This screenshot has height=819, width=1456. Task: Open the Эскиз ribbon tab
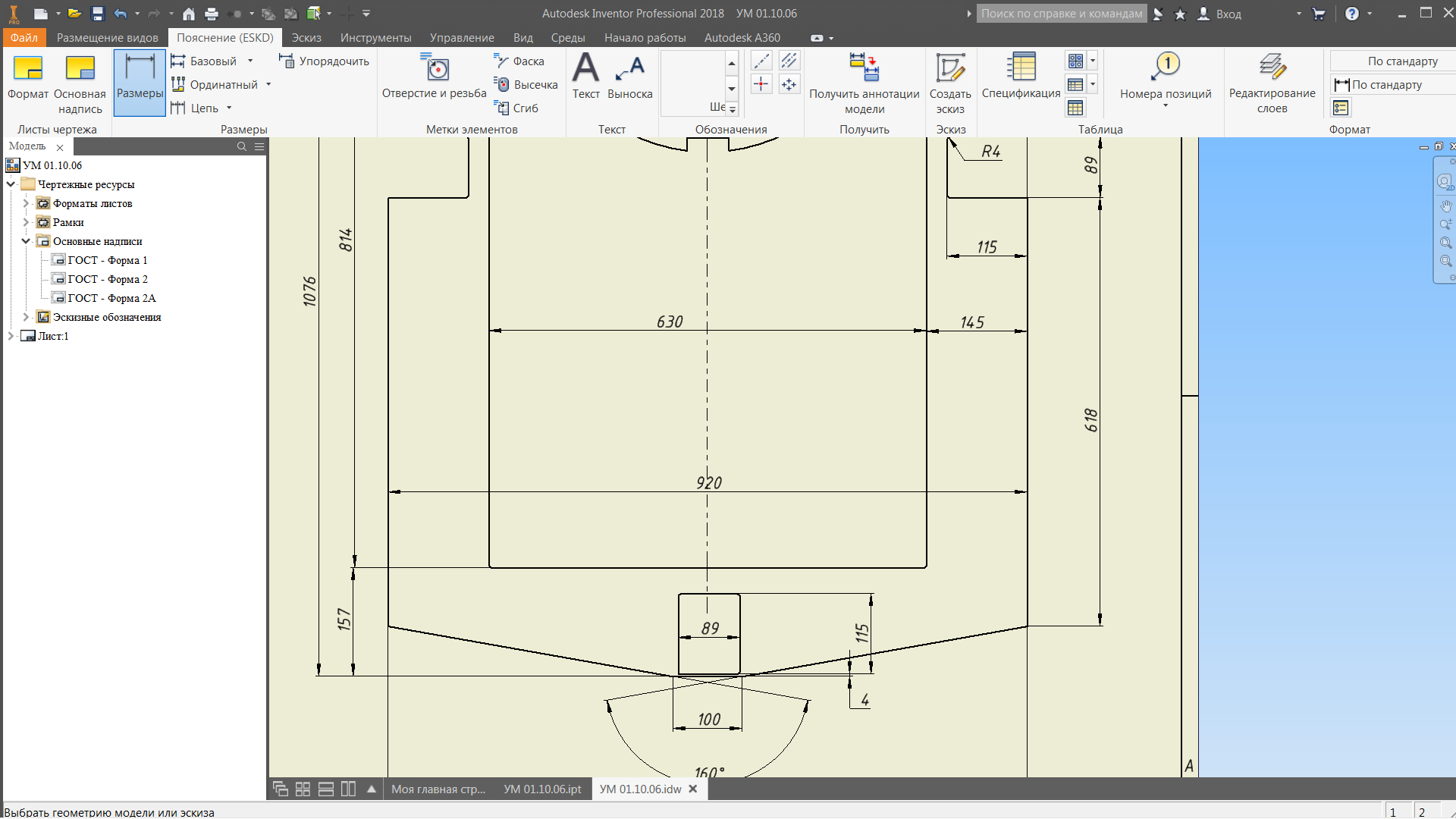point(306,38)
